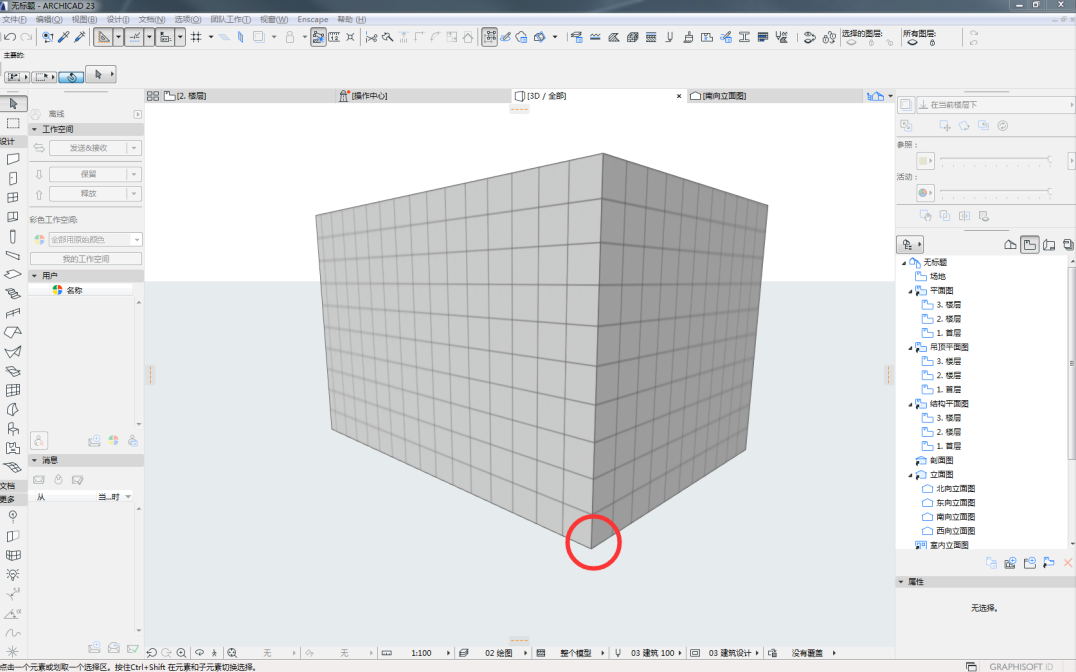Screen dimensions: 1076x672
Task: Click zoom-in magnifier in bottom bar
Action: click(x=181, y=653)
